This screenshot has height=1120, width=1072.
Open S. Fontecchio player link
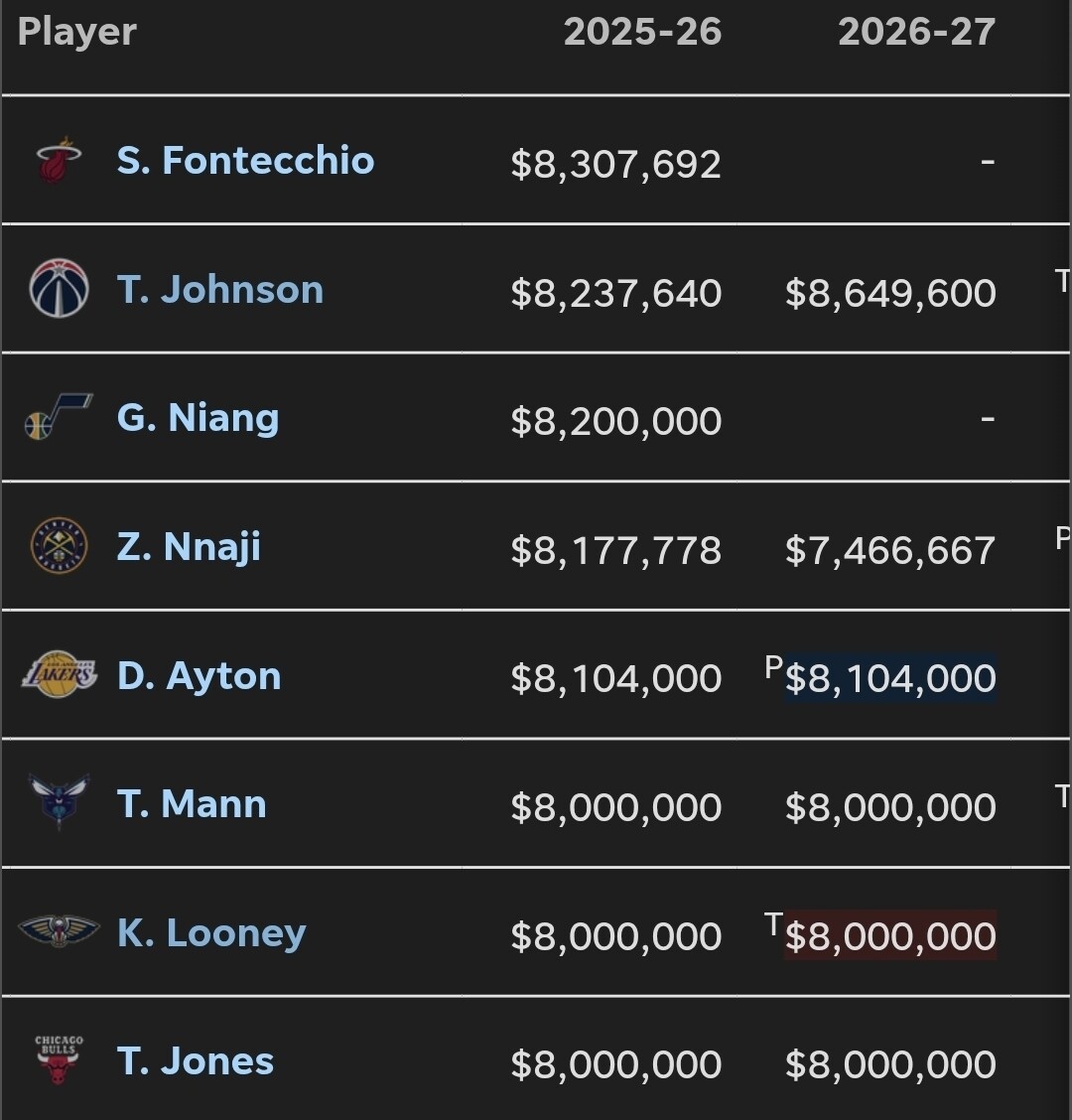245,160
